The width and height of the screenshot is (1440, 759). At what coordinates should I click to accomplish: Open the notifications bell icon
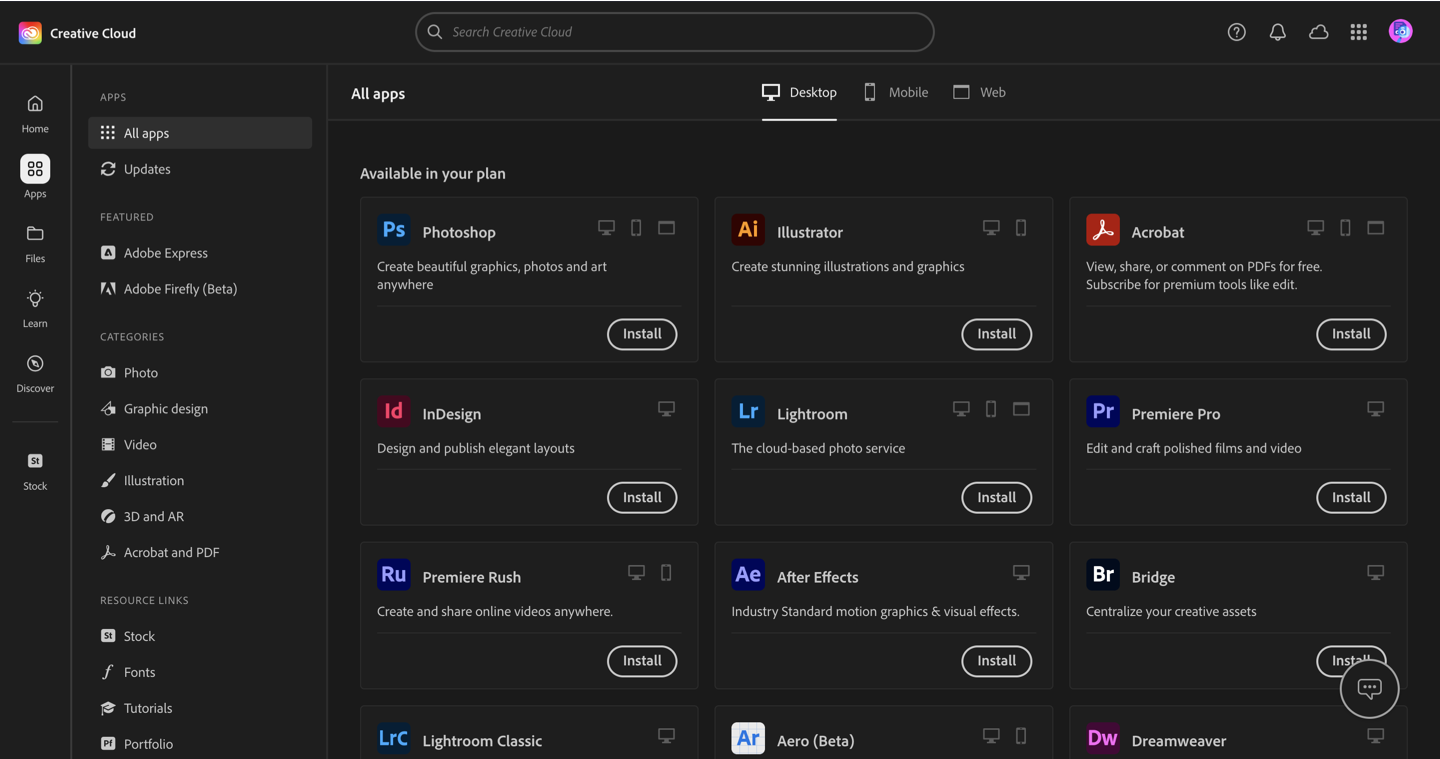tap(1278, 32)
